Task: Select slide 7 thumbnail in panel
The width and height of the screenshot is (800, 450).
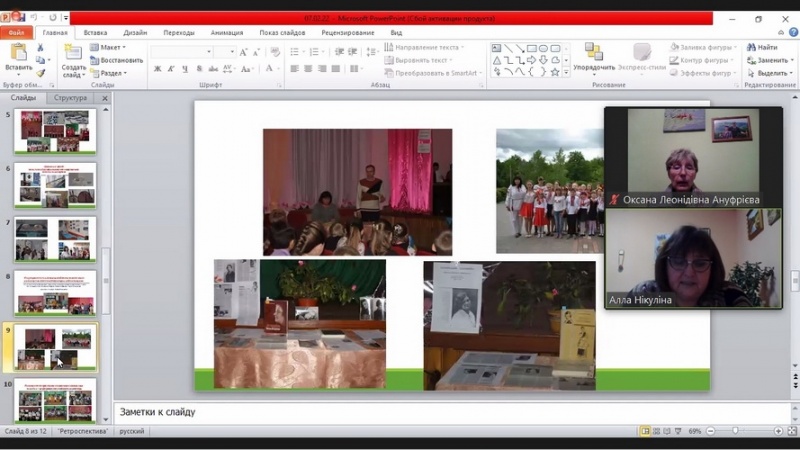Action: pyautogui.click(x=56, y=240)
